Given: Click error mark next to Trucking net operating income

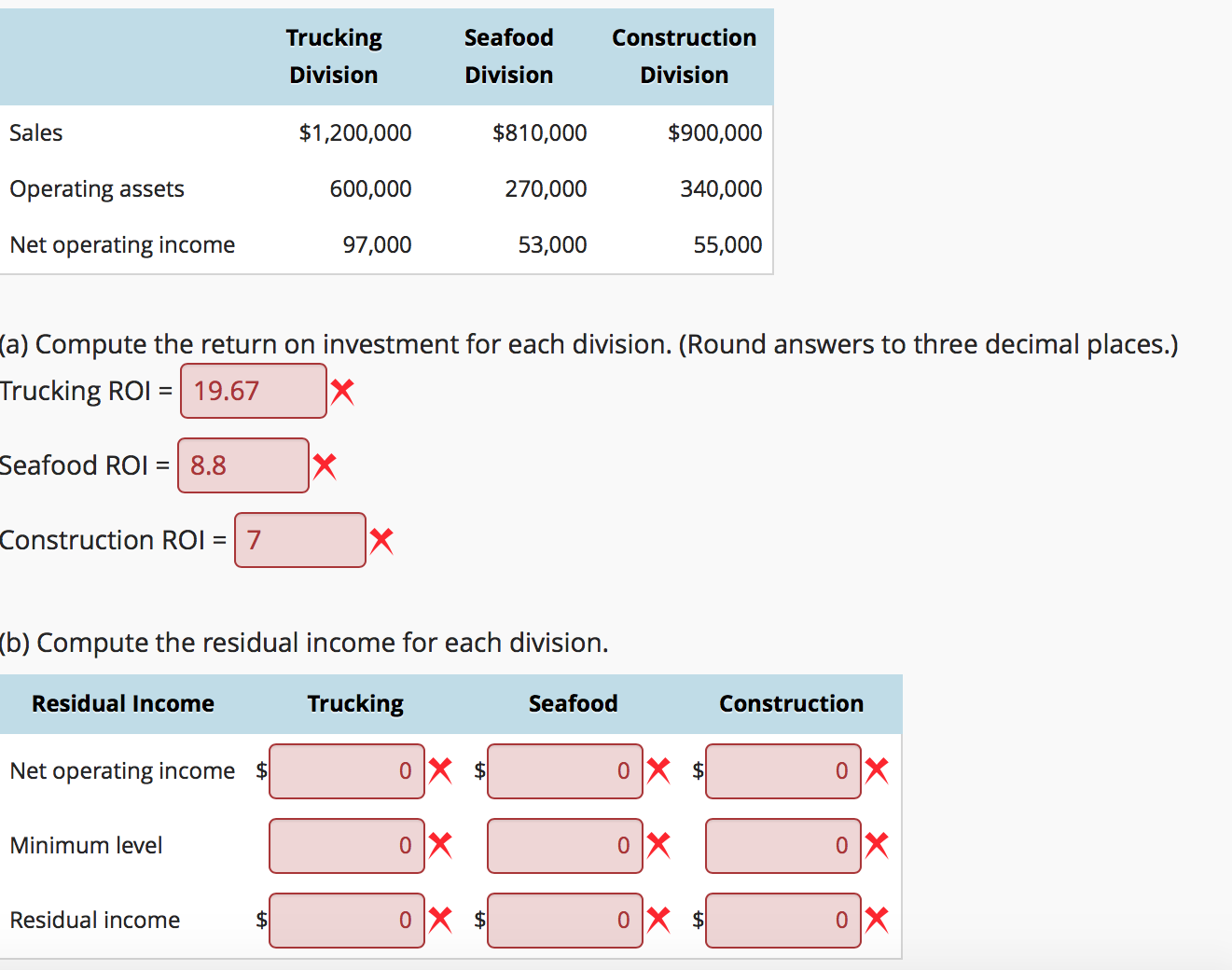Looking at the screenshot, I should (x=440, y=770).
